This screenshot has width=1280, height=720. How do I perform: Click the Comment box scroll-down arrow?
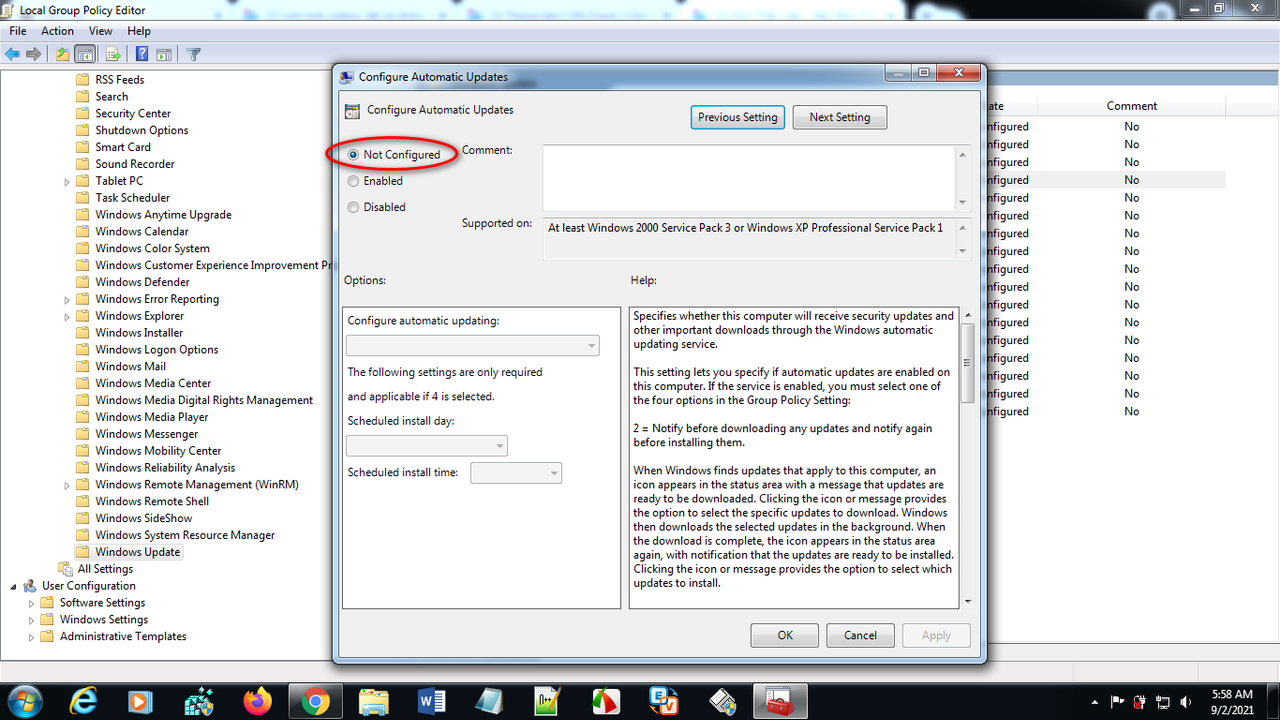pos(963,202)
